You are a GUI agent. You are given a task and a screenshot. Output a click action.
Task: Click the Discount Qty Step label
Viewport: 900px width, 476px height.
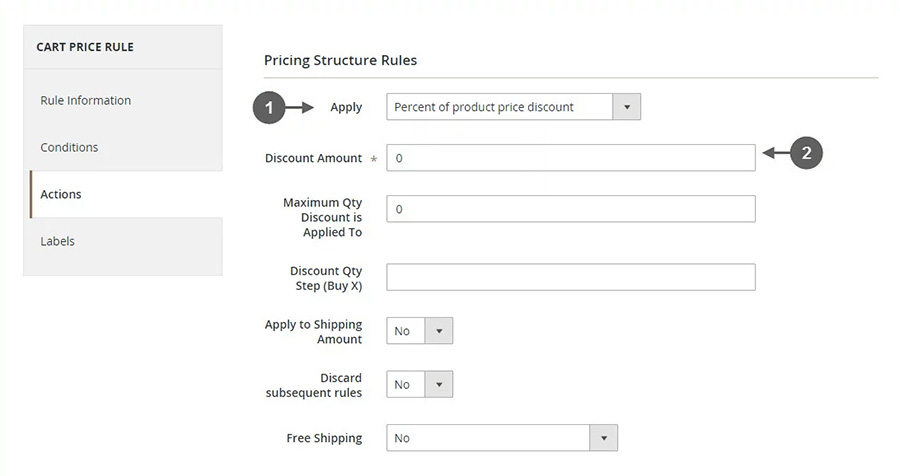point(326,278)
